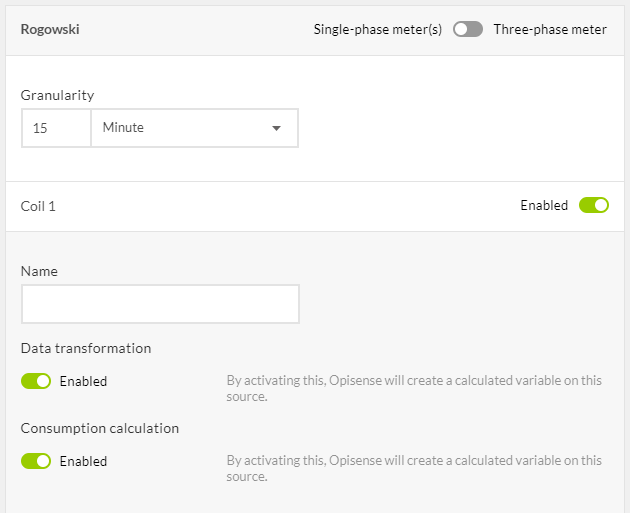
Task: Click the Data transformation heading
Action: 86,348
